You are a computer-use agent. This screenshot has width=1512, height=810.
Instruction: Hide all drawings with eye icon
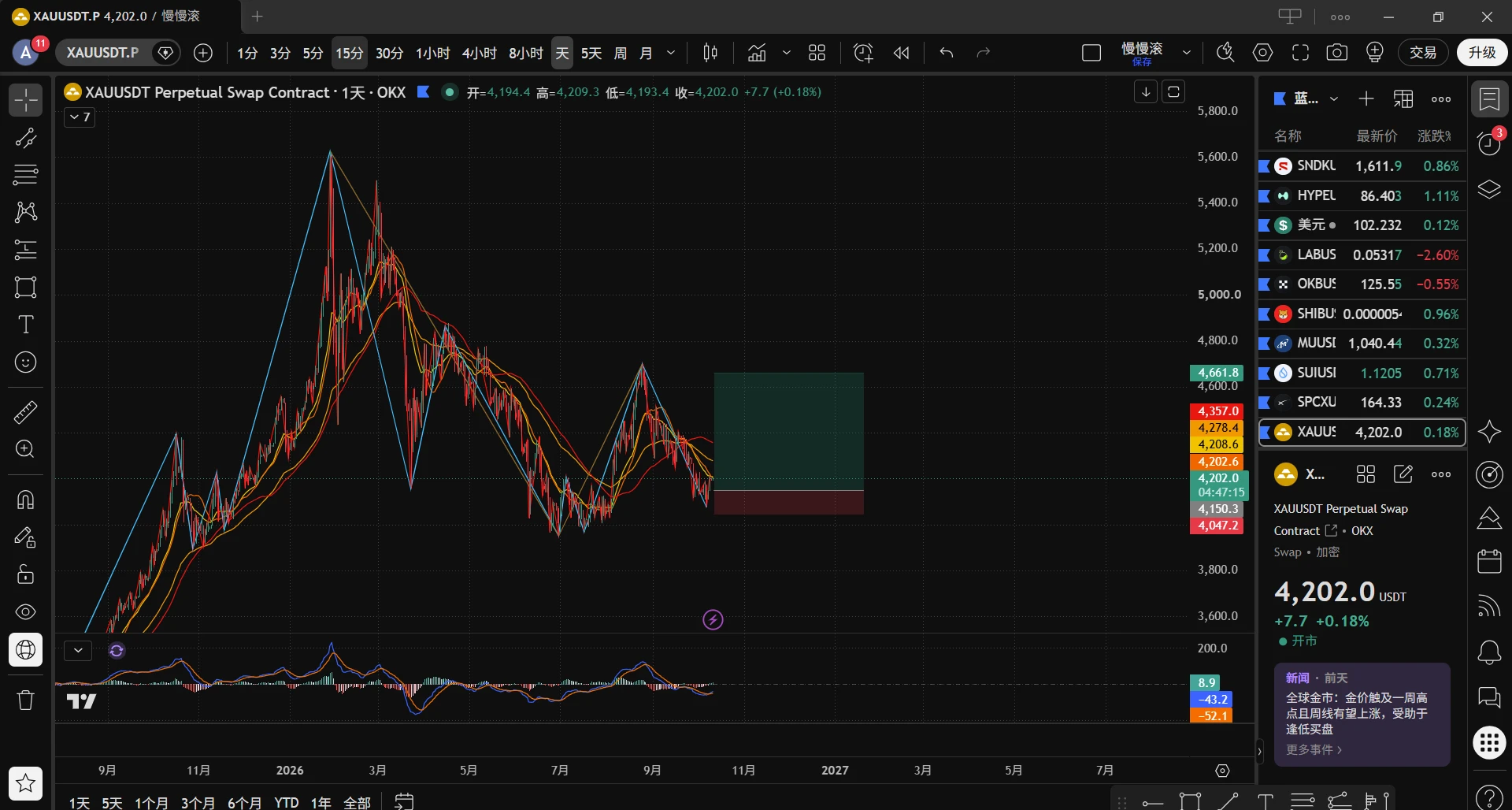(26, 612)
